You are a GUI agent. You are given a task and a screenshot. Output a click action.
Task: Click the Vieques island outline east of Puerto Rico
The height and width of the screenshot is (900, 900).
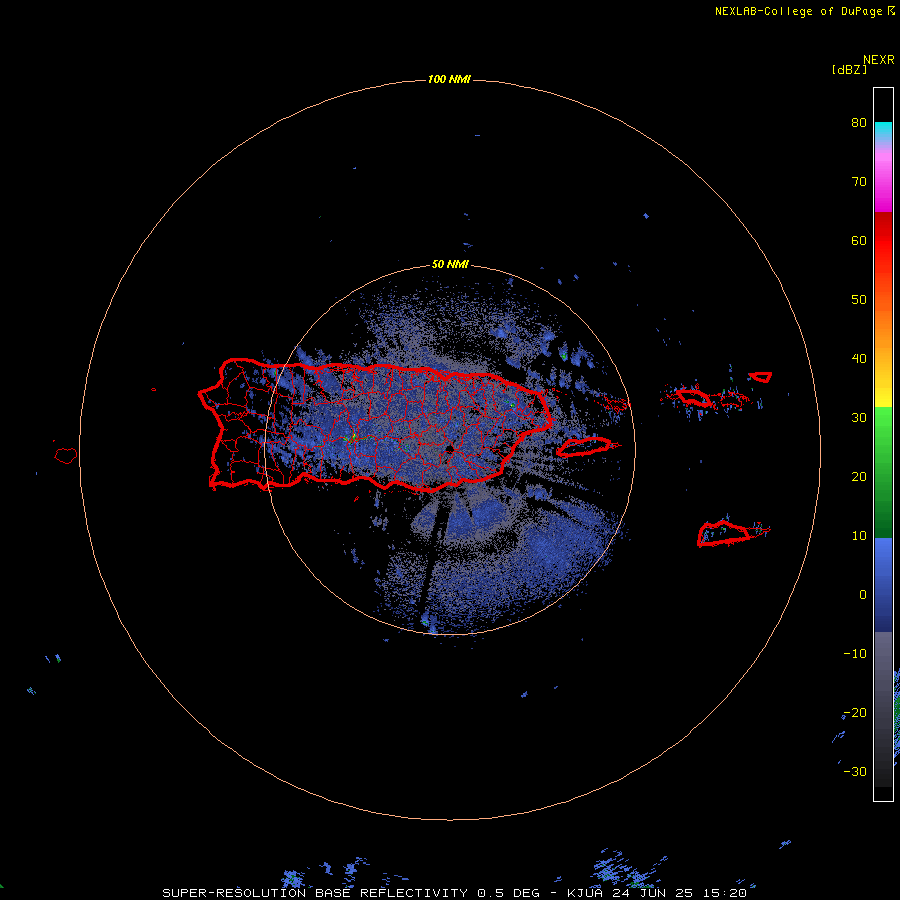584,447
